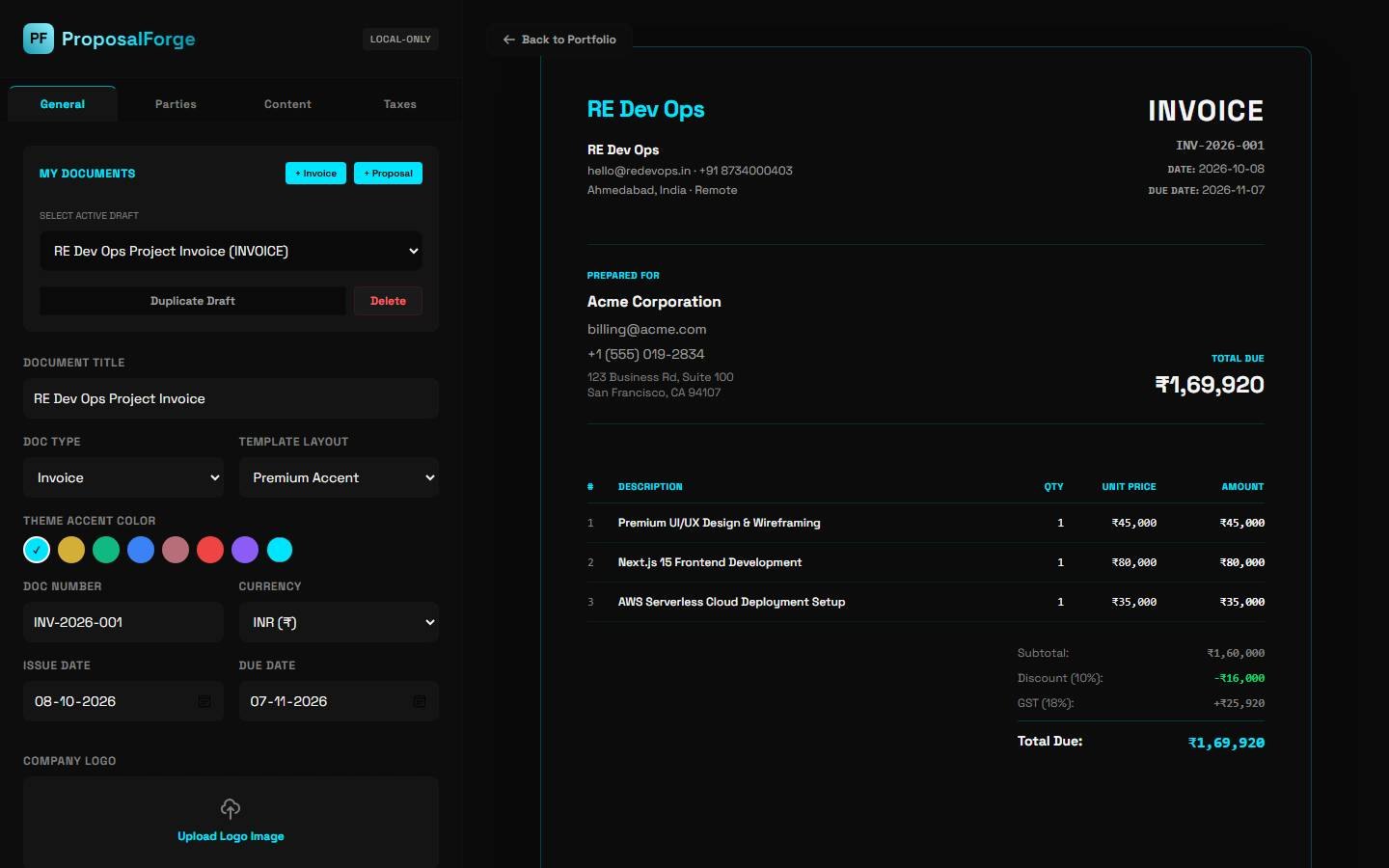Edit the Doc Number INV-2026-001 field
1389x868 pixels.
pos(123,622)
